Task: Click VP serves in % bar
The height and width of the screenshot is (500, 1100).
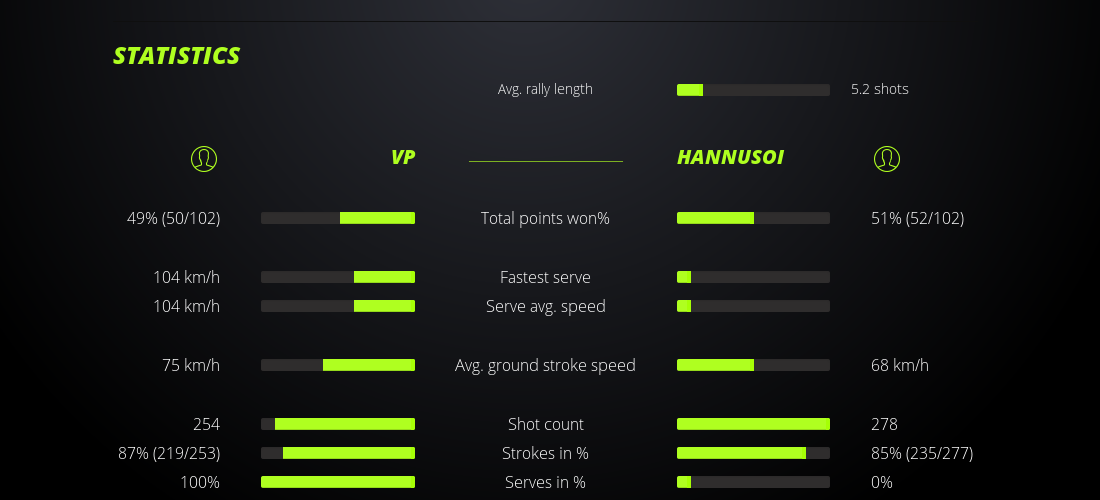Action: (338, 482)
